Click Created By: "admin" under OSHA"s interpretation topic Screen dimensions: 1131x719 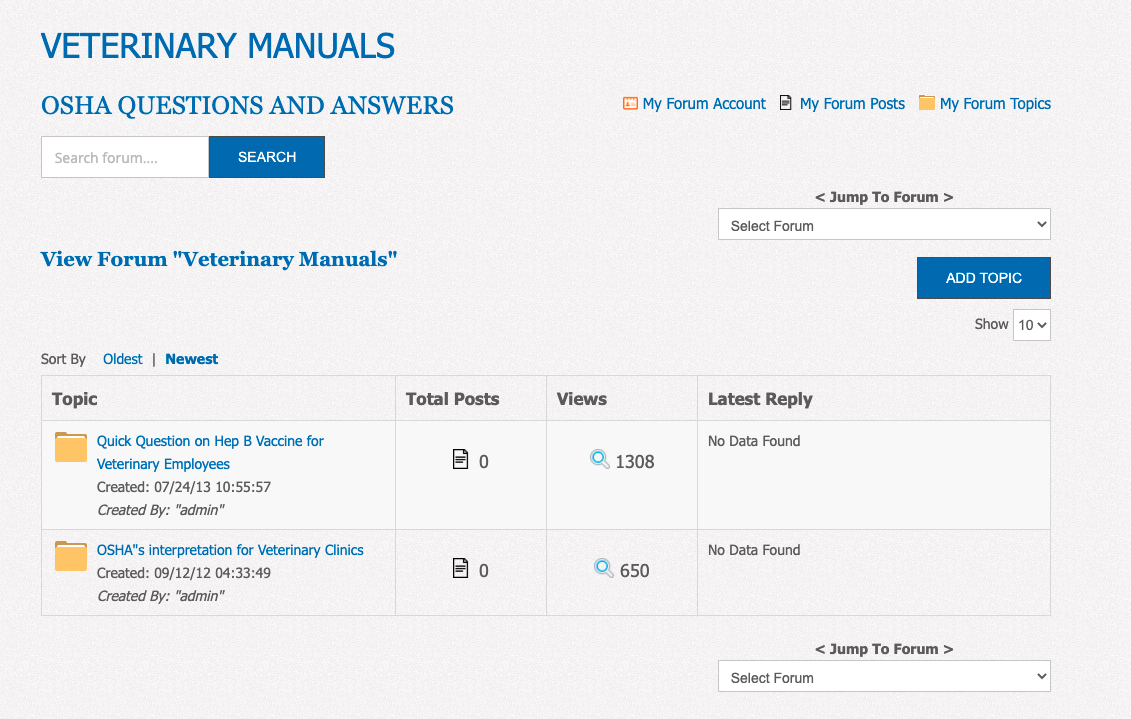coord(161,596)
